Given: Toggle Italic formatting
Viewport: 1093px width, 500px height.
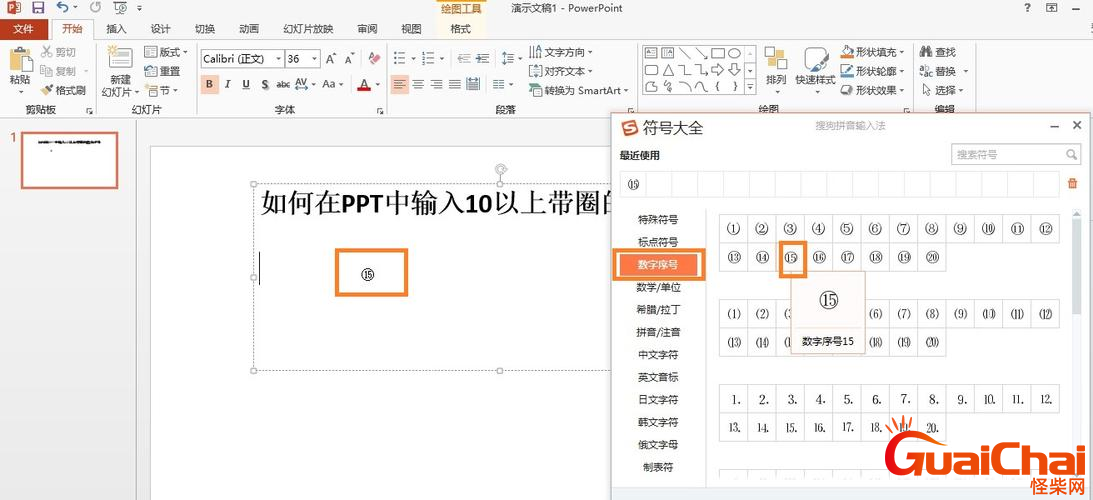Looking at the screenshot, I should tap(228, 84).
